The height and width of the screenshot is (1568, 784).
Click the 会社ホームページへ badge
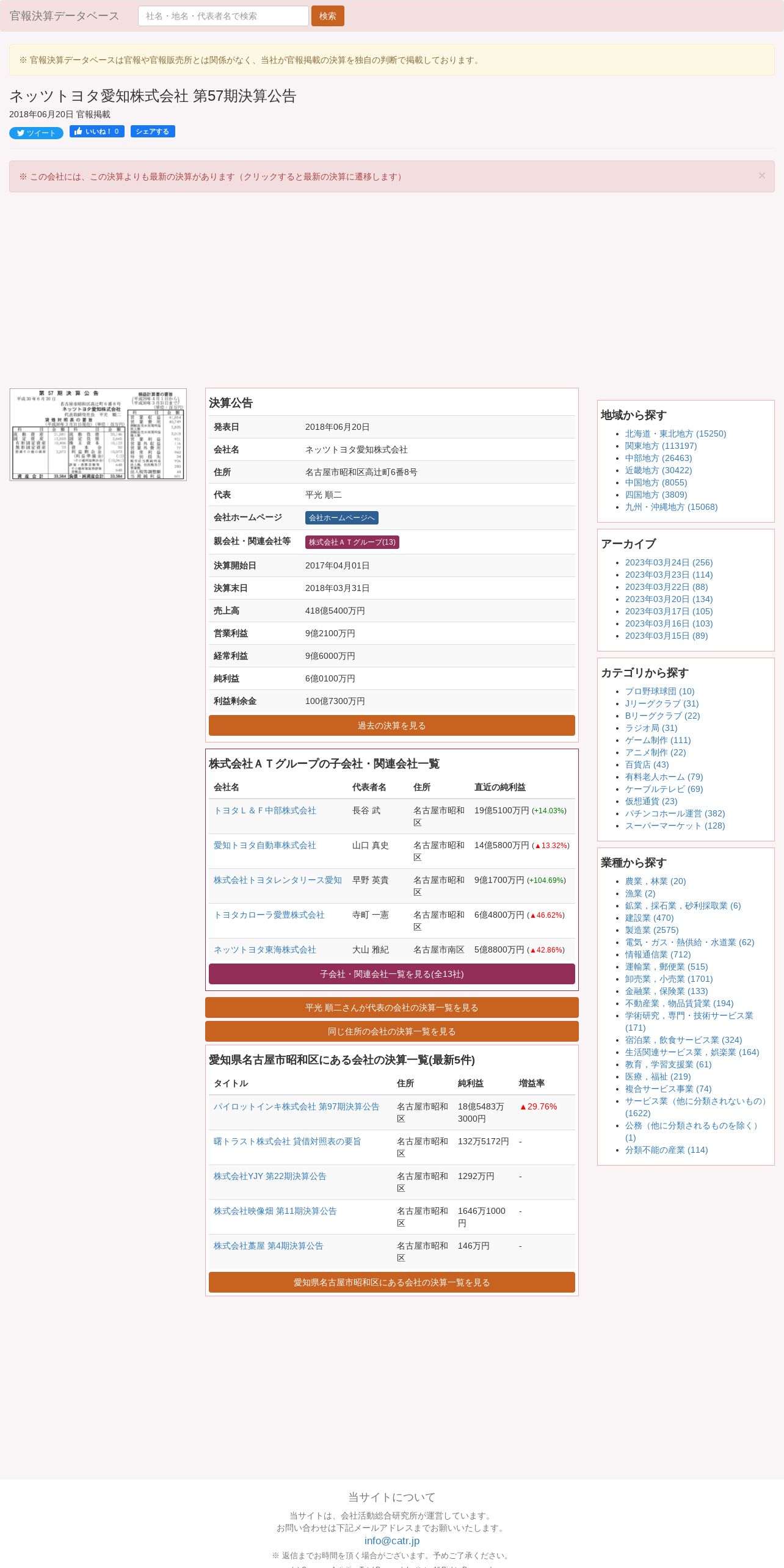342,518
